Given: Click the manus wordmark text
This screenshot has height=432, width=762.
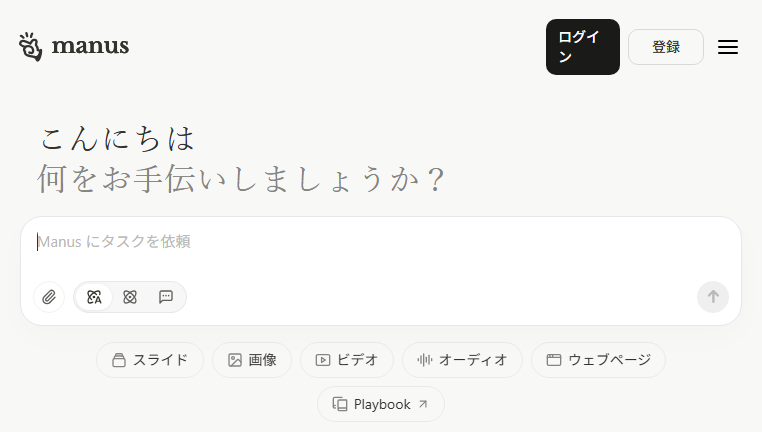Looking at the screenshot, I should [90, 46].
